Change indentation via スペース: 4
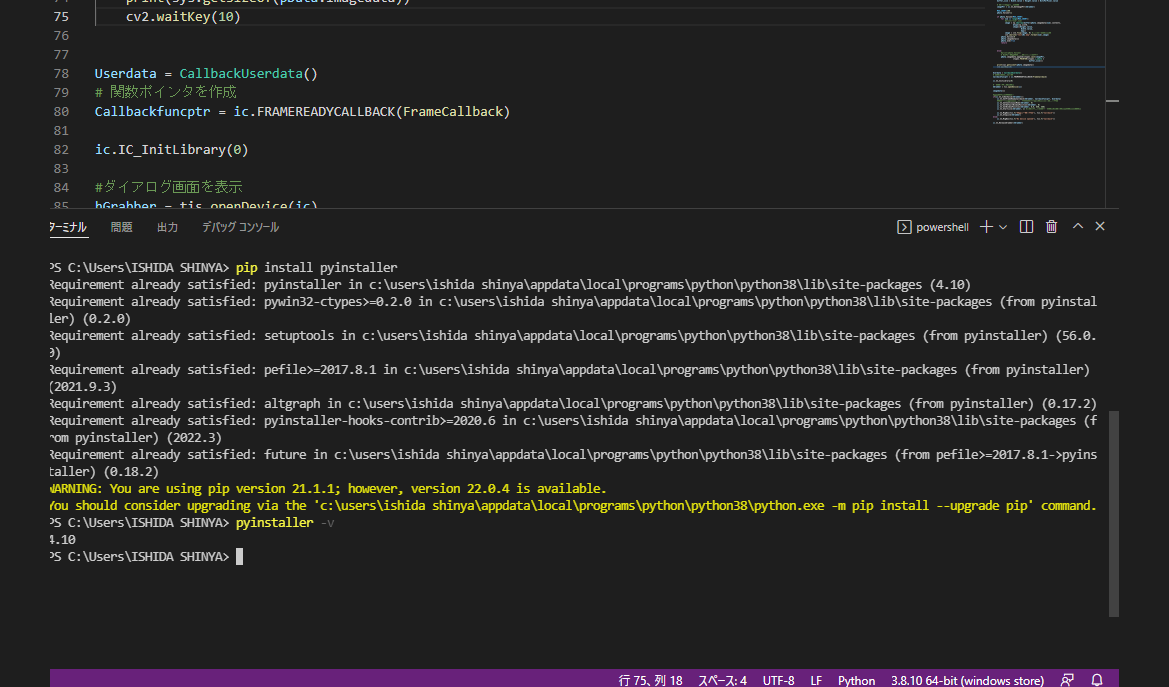Image resolution: width=1169 pixels, height=687 pixels. point(722,680)
